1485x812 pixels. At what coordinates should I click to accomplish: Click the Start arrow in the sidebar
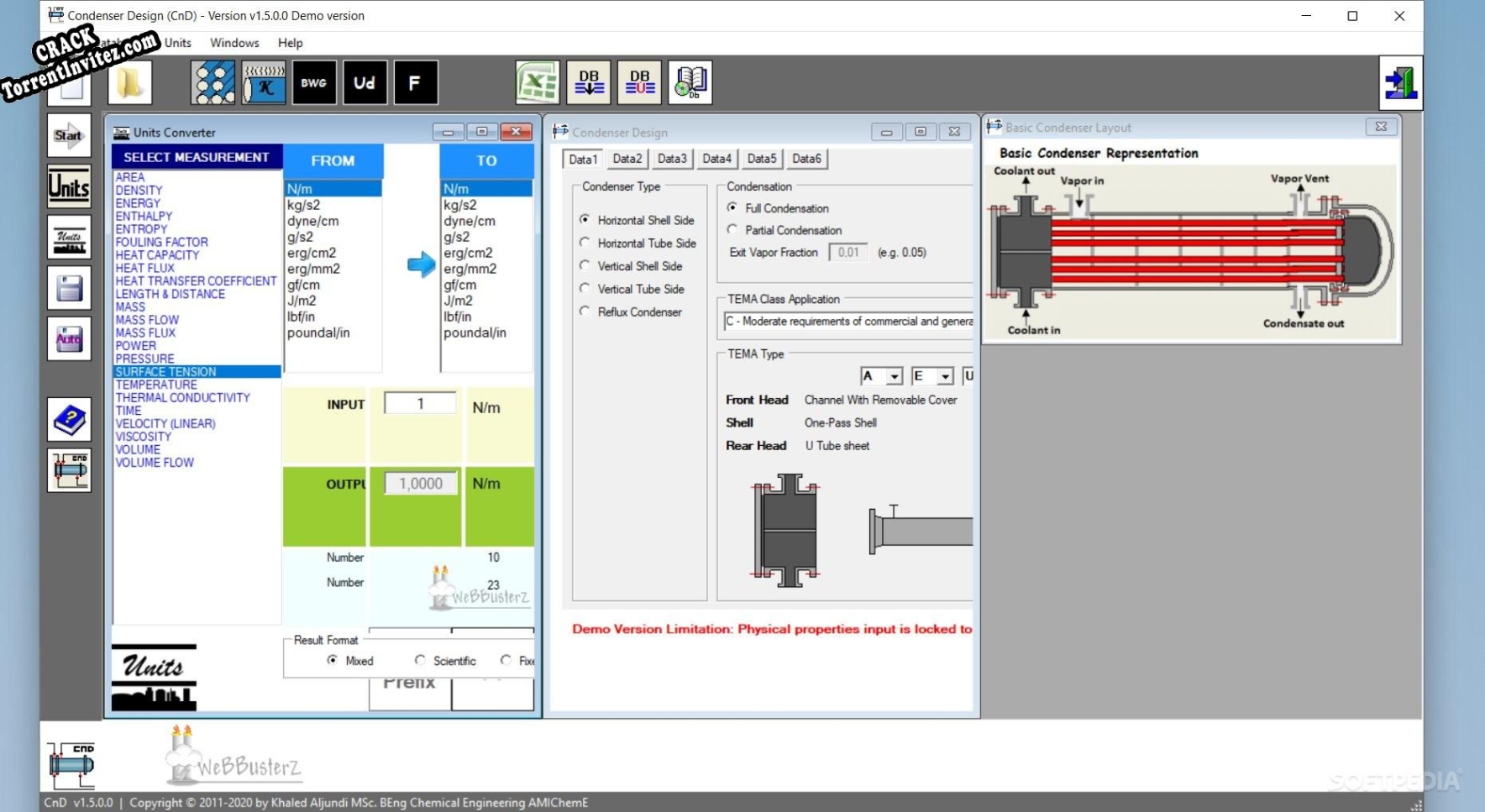click(69, 134)
